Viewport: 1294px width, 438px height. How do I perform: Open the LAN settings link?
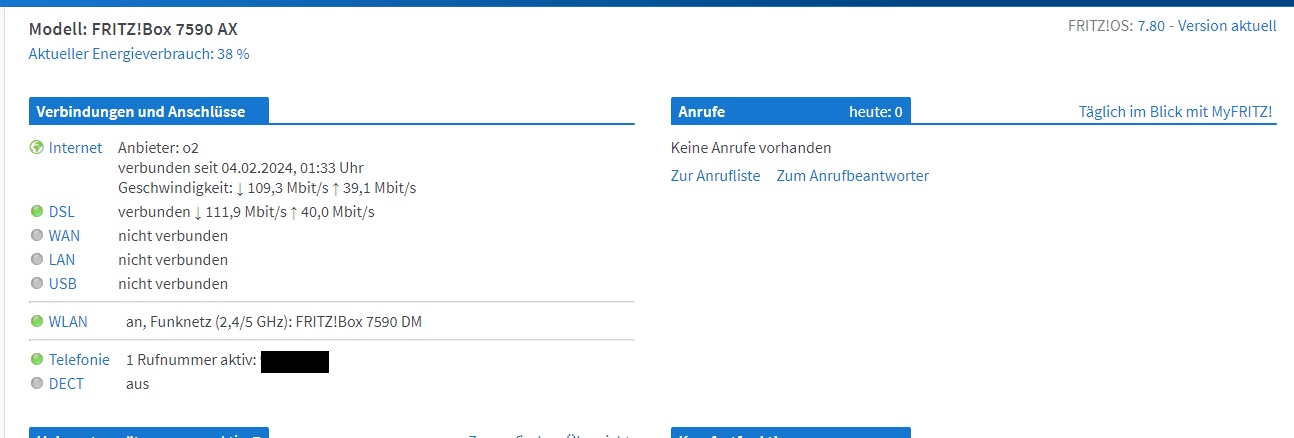(62, 260)
